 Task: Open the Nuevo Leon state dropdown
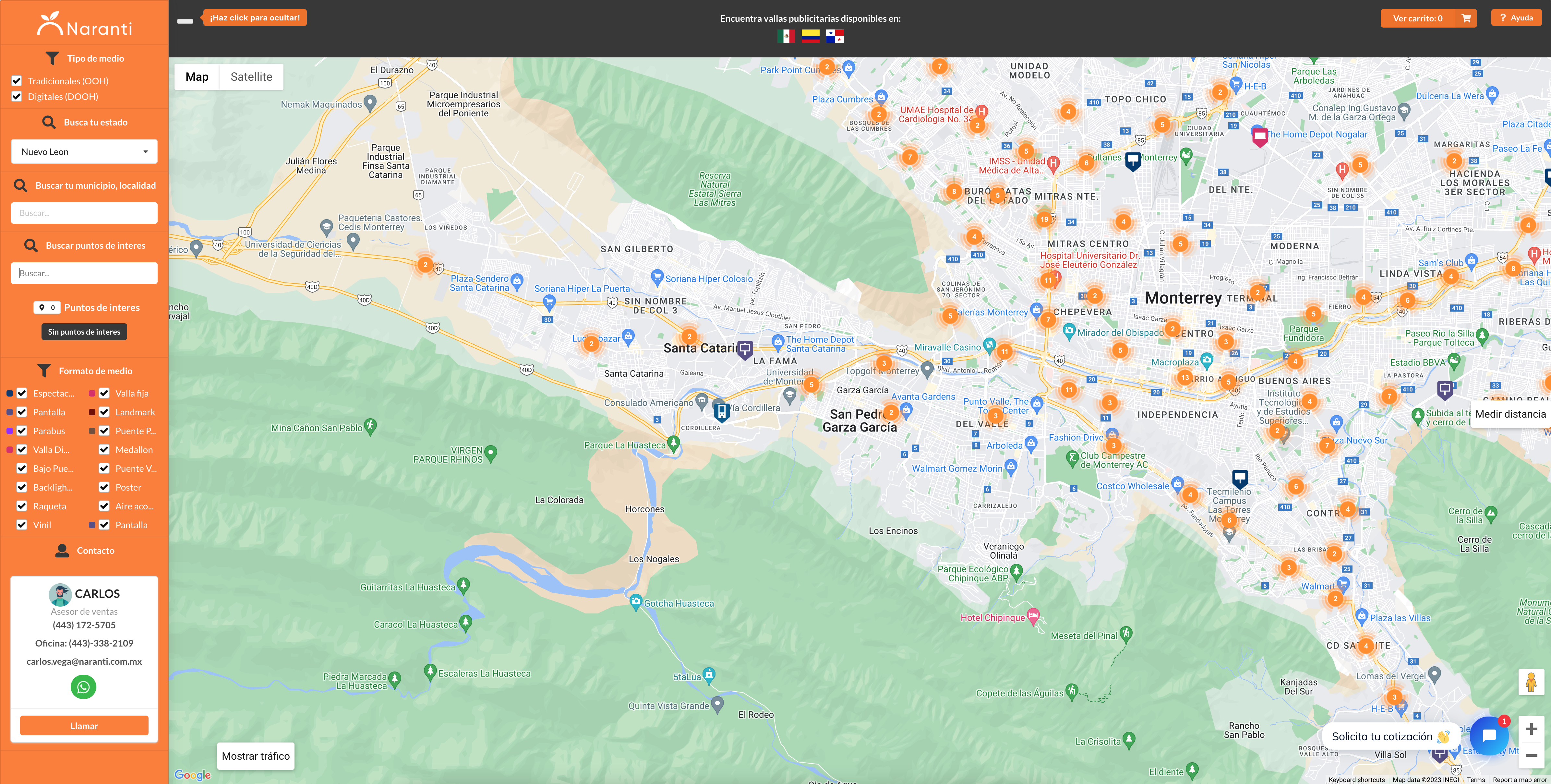[x=84, y=152]
